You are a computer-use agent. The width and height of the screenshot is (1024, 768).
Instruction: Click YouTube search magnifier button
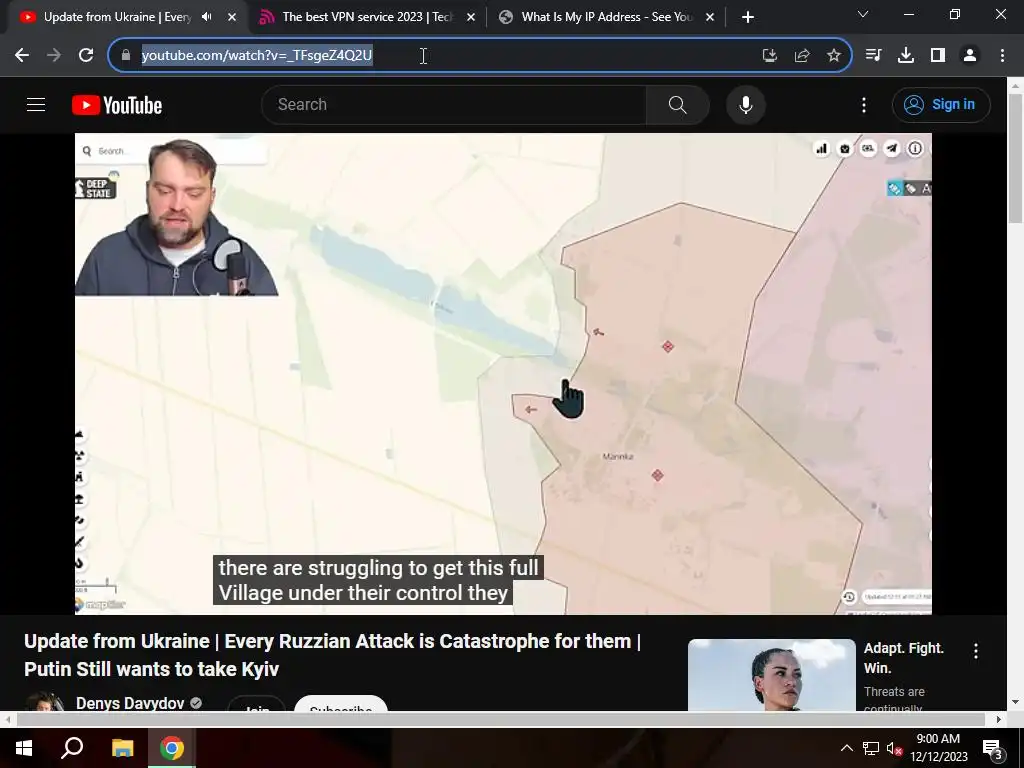678,104
